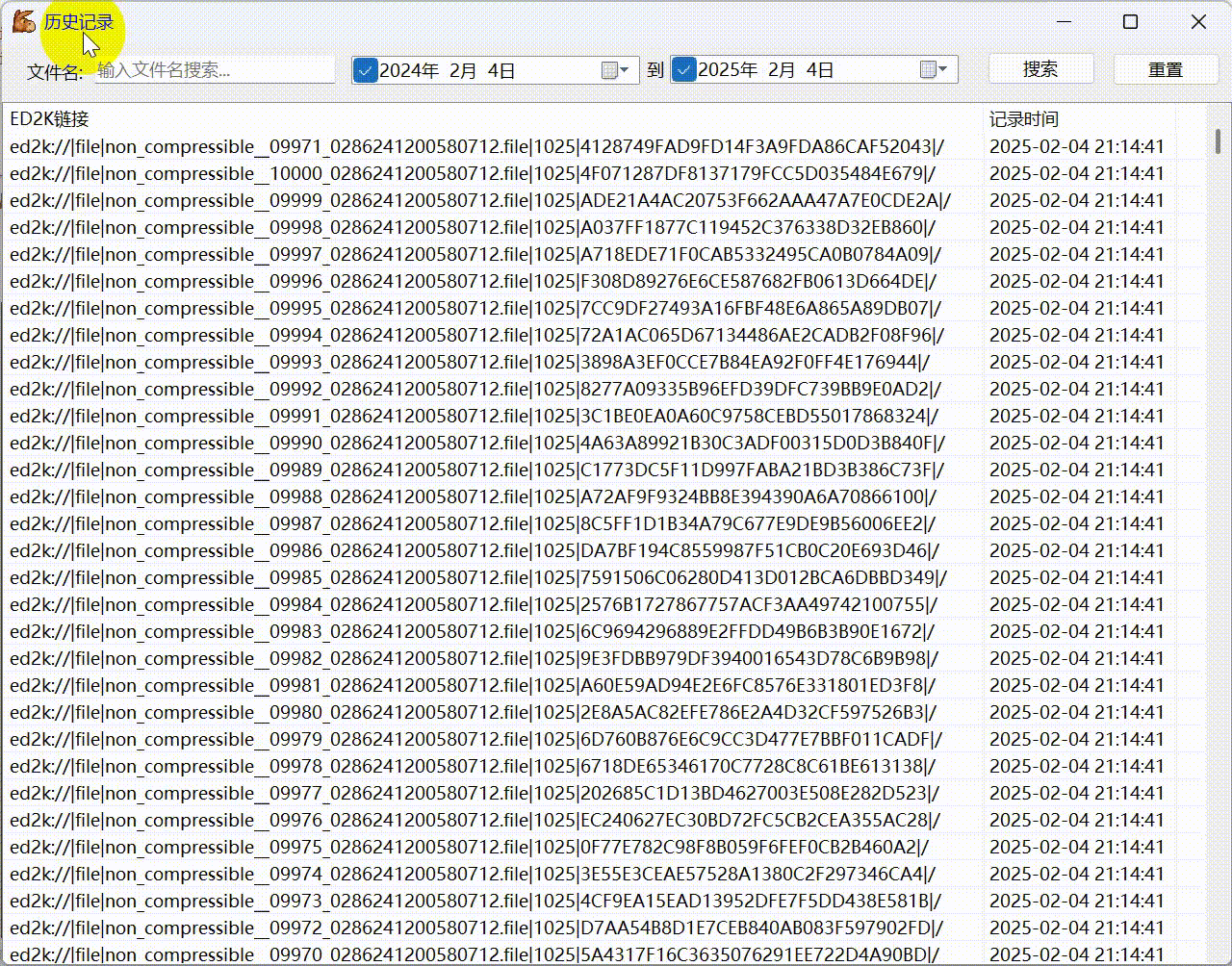Open the end date calendar dropdown

[934, 70]
